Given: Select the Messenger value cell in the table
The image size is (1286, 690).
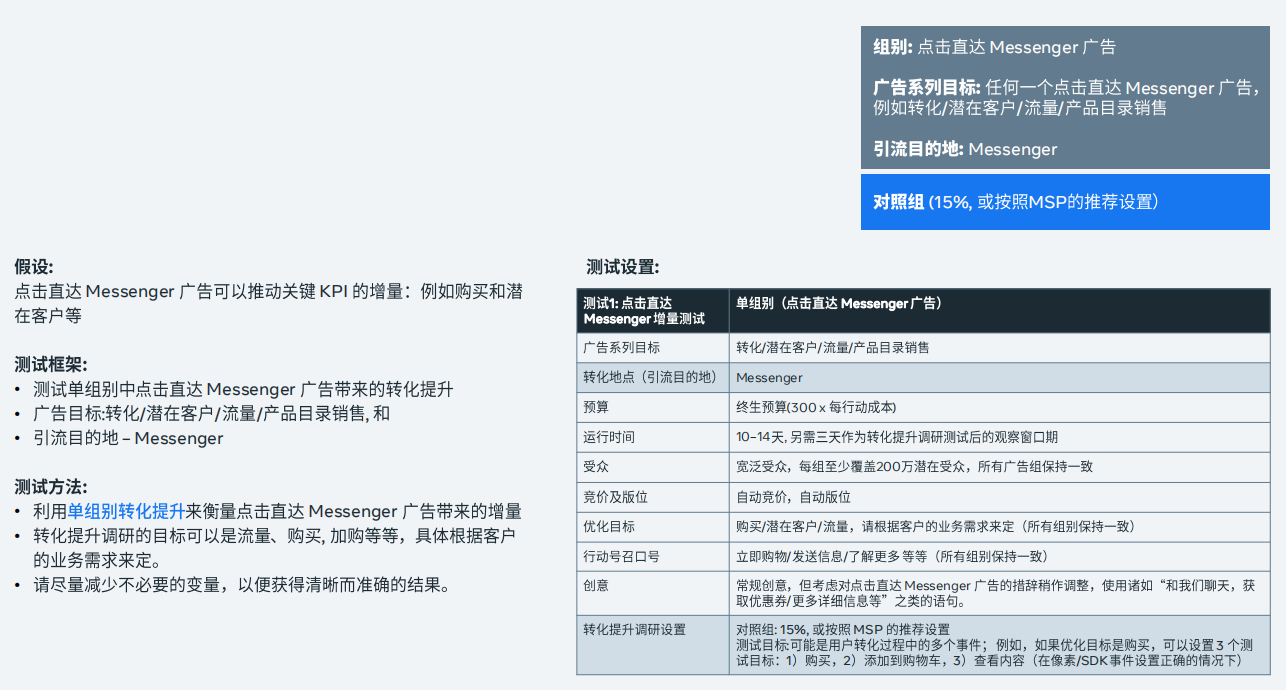Looking at the screenshot, I should pyautogui.click(x=1000, y=378).
